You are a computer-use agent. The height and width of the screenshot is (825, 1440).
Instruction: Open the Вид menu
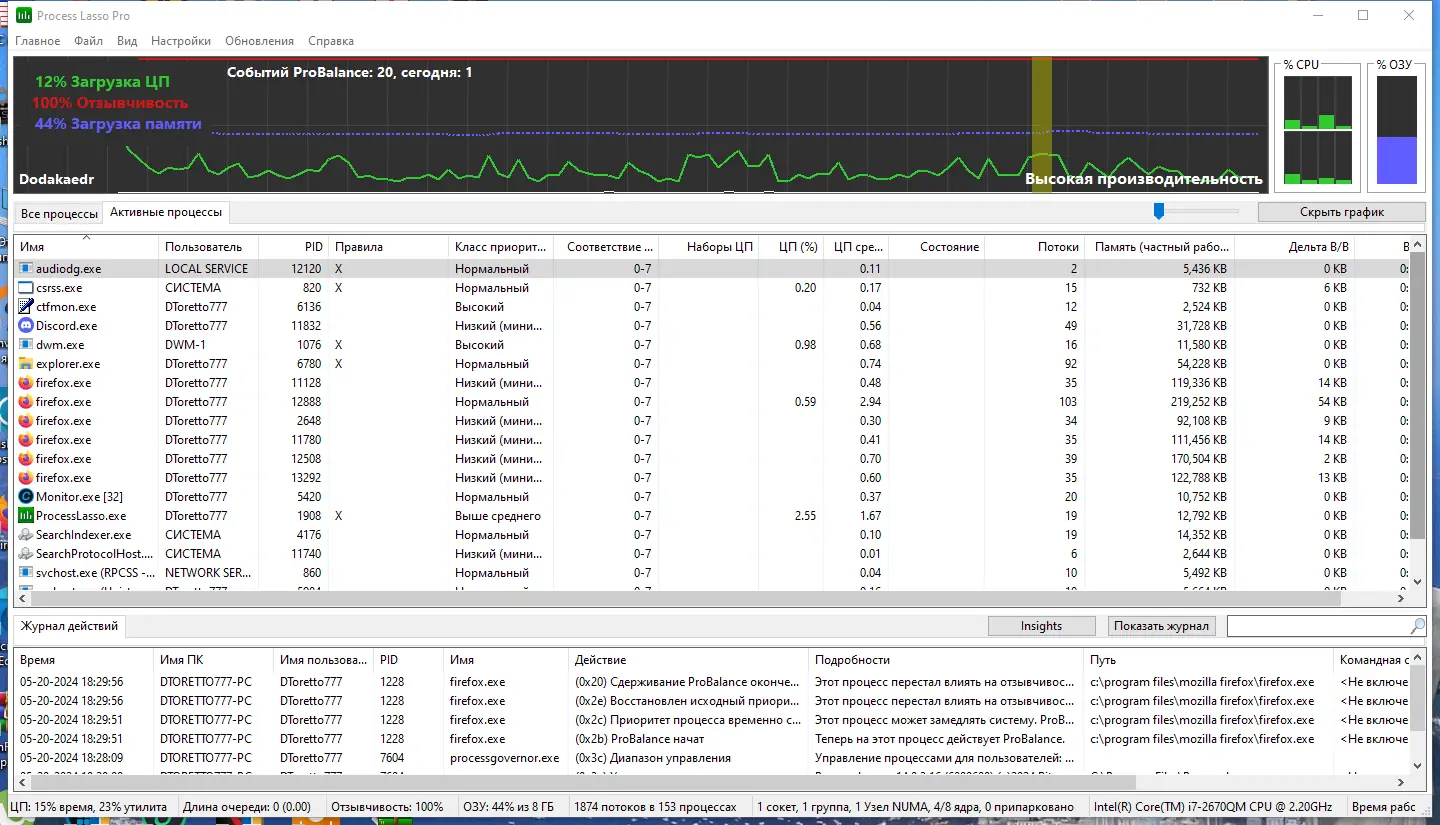click(x=127, y=41)
